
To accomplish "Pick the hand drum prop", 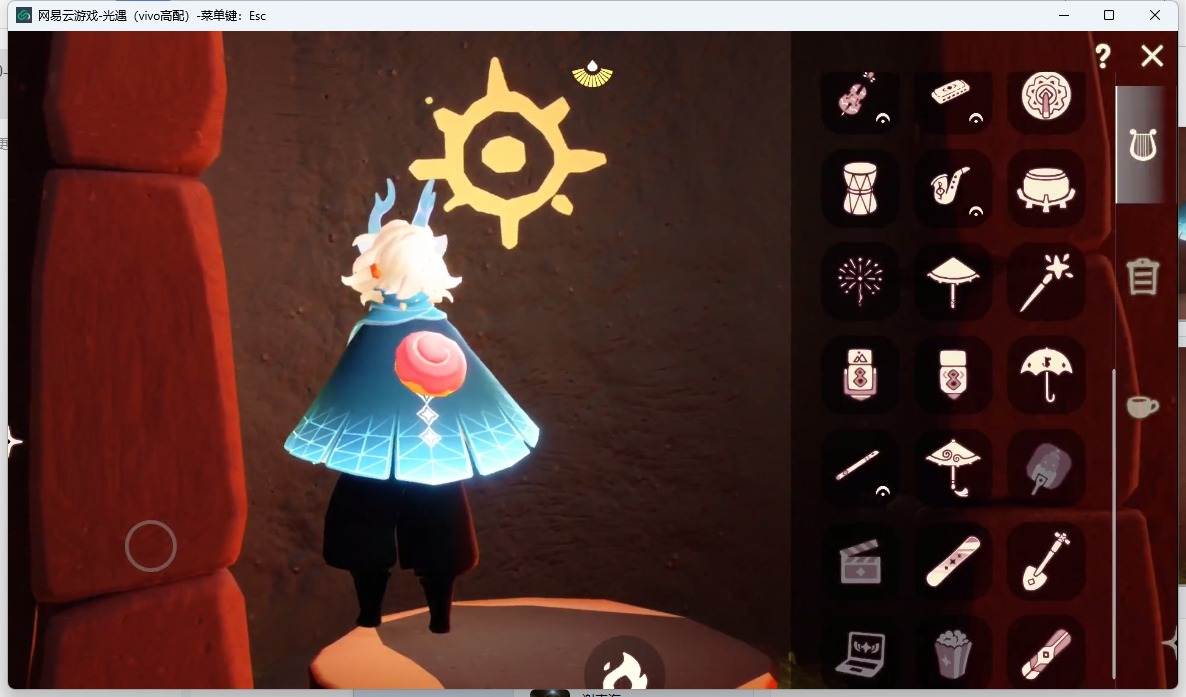I will coord(860,188).
